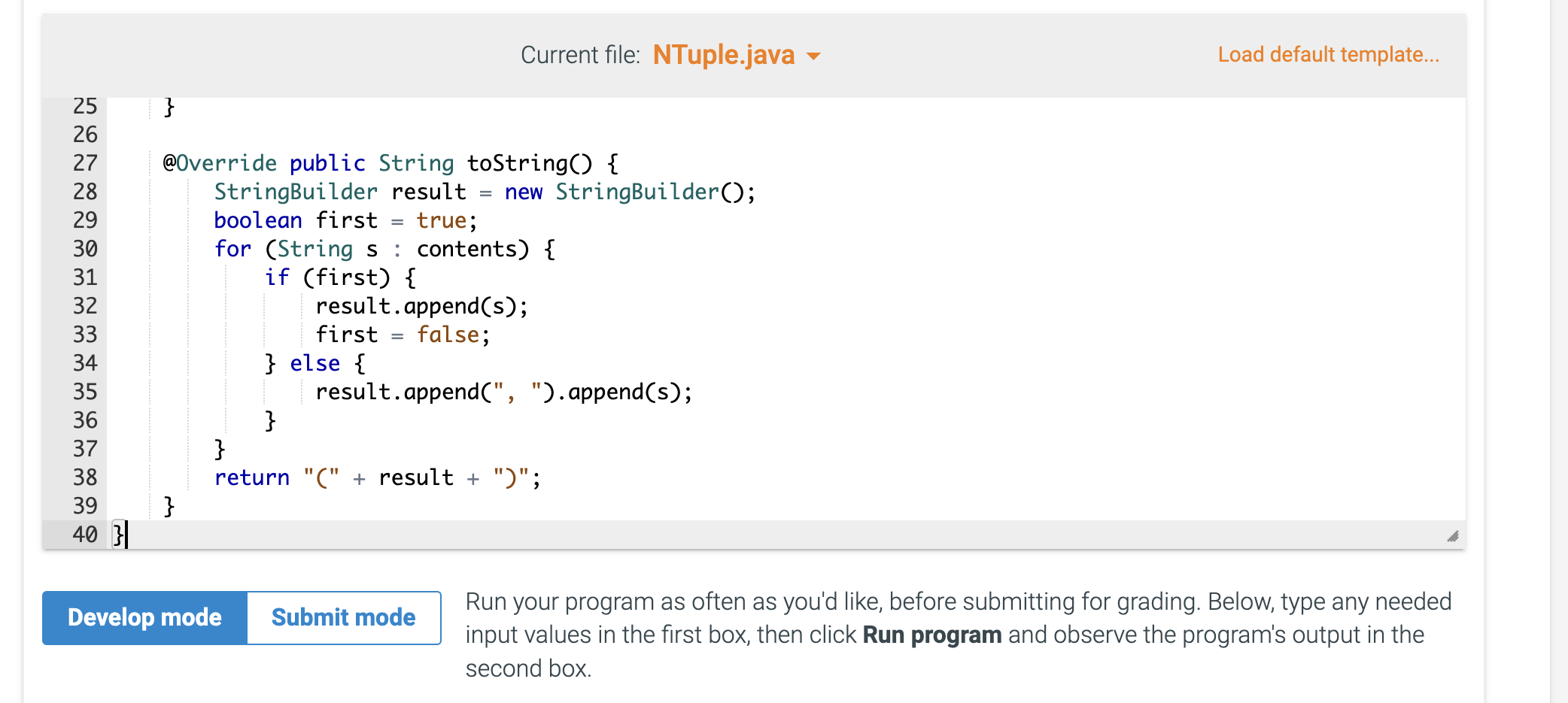Click the chevron next to NTuple.java

(815, 56)
